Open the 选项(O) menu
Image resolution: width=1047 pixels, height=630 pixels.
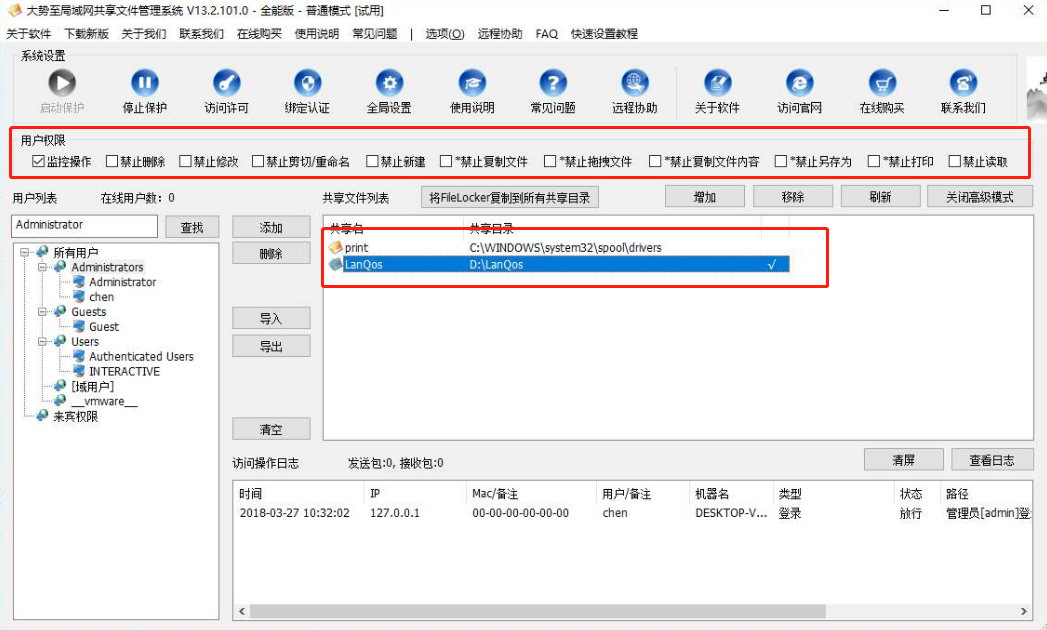[444, 33]
